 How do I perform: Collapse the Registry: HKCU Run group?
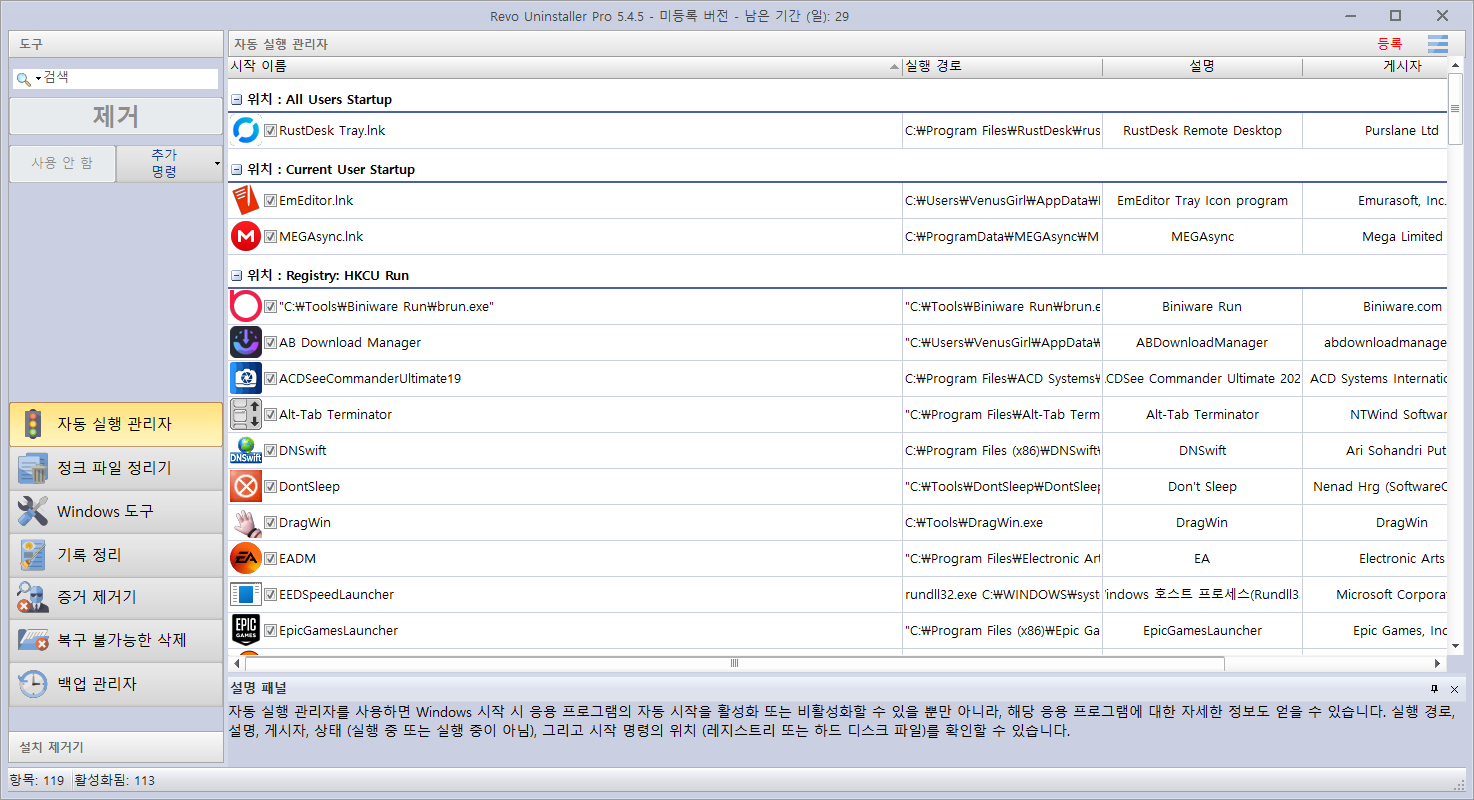pos(237,276)
